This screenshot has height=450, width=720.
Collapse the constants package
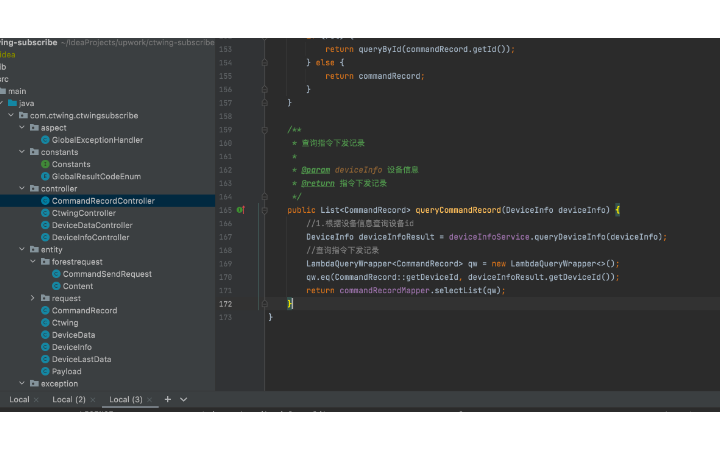(22, 152)
